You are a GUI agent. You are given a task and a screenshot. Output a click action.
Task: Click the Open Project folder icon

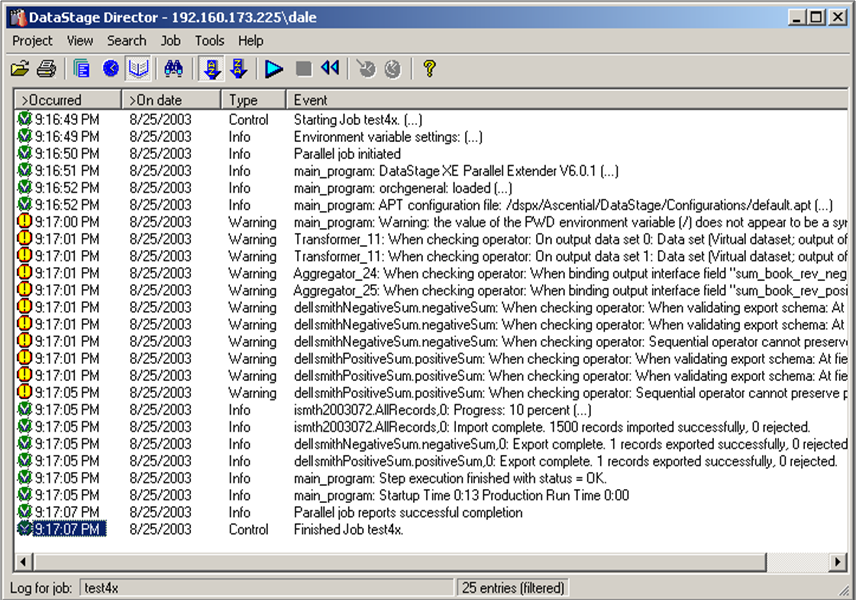pos(19,69)
